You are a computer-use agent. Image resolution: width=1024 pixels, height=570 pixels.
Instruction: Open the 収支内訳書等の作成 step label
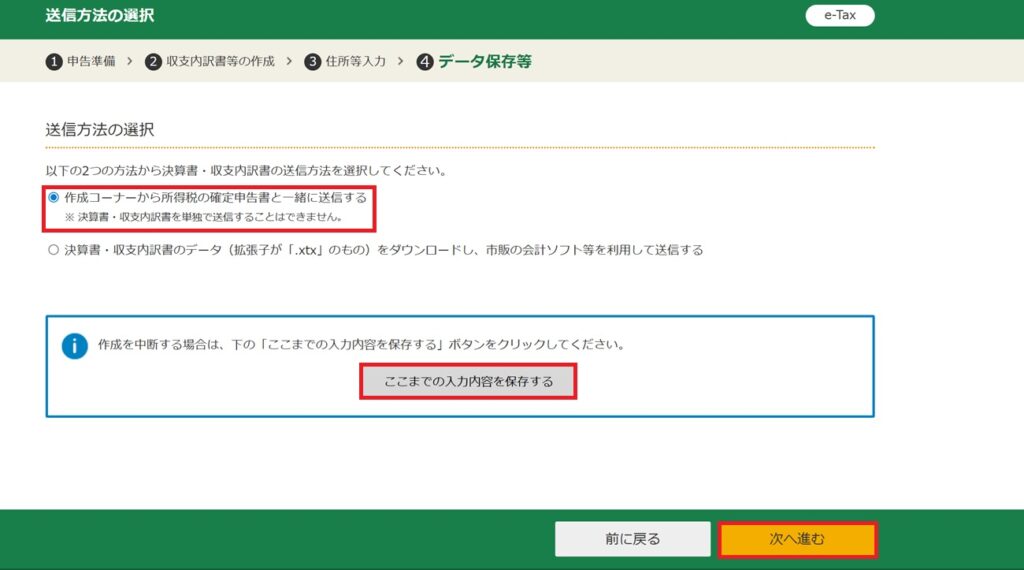point(220,62)
